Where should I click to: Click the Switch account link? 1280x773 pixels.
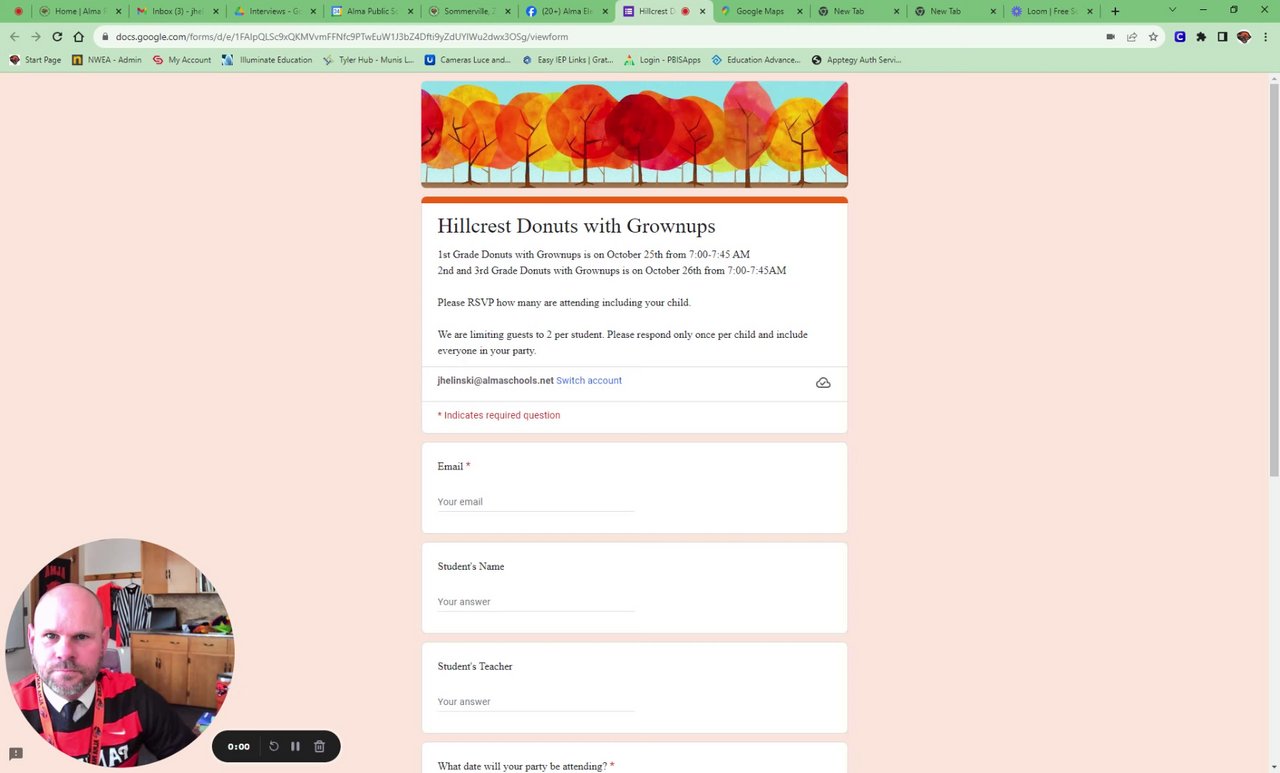589,381
